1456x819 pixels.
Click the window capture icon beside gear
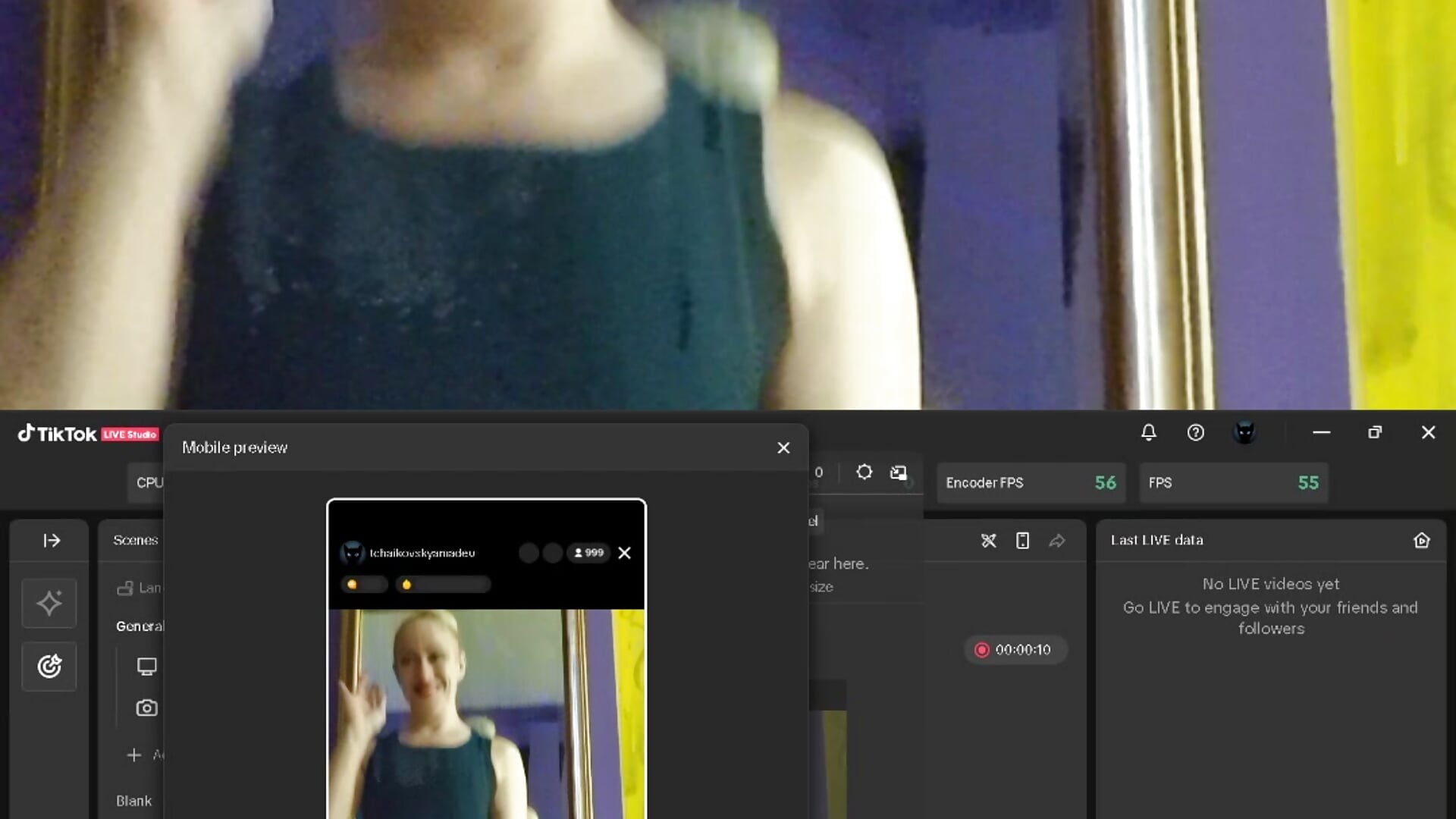click(899, 473)
